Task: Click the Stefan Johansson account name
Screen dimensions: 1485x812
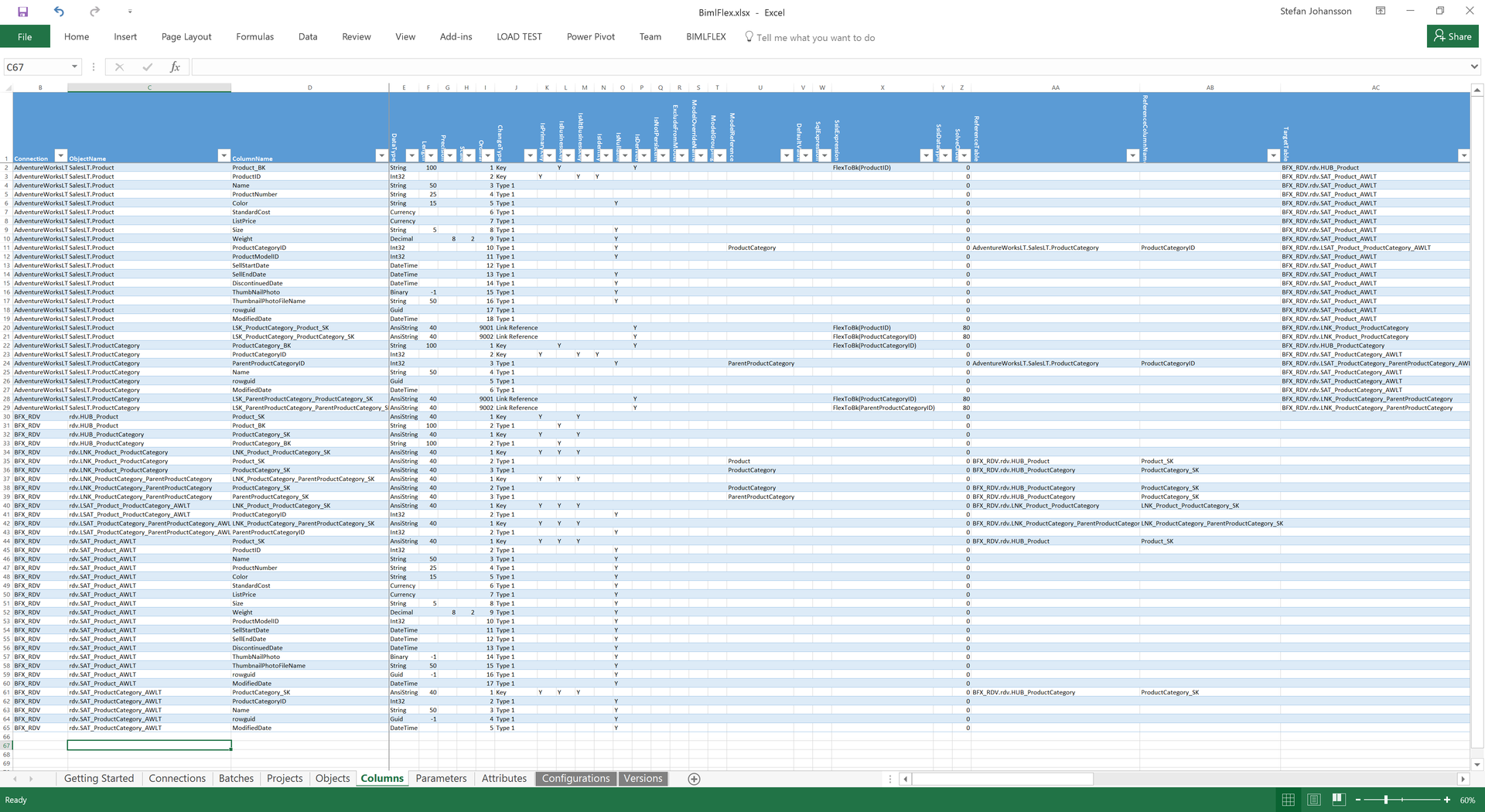Action: coord(1316,11)
